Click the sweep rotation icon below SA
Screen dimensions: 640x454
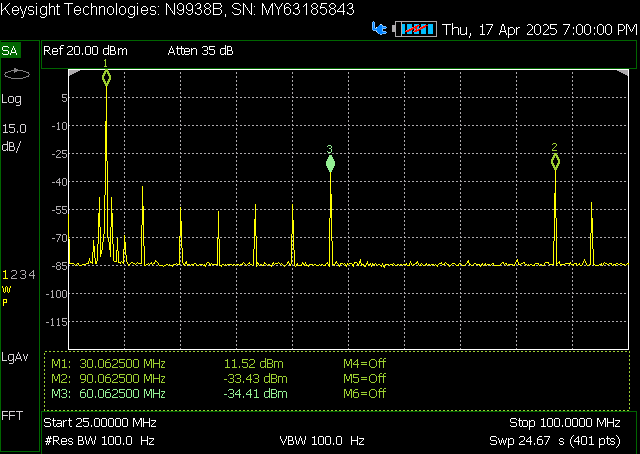point(17,74)
